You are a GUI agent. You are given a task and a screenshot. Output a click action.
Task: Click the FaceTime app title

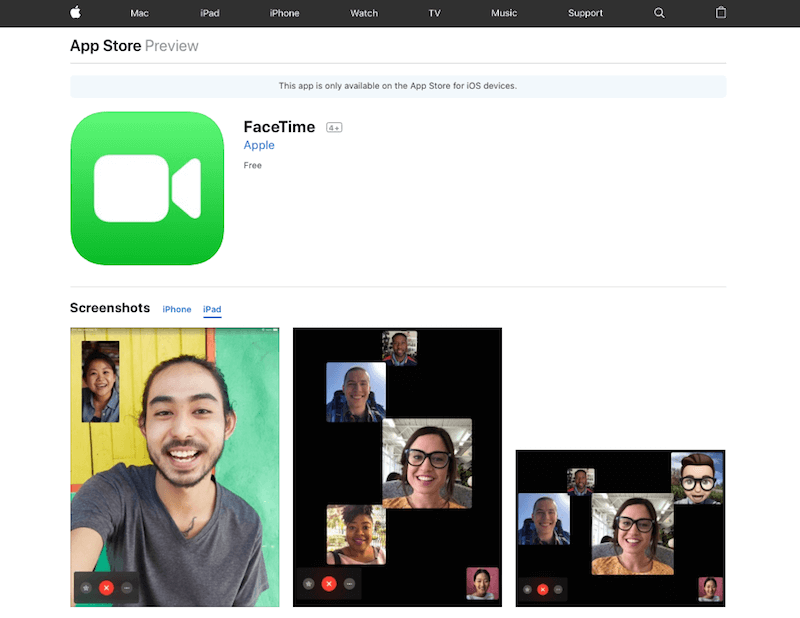pyautogui.click(x=279, y=127)
